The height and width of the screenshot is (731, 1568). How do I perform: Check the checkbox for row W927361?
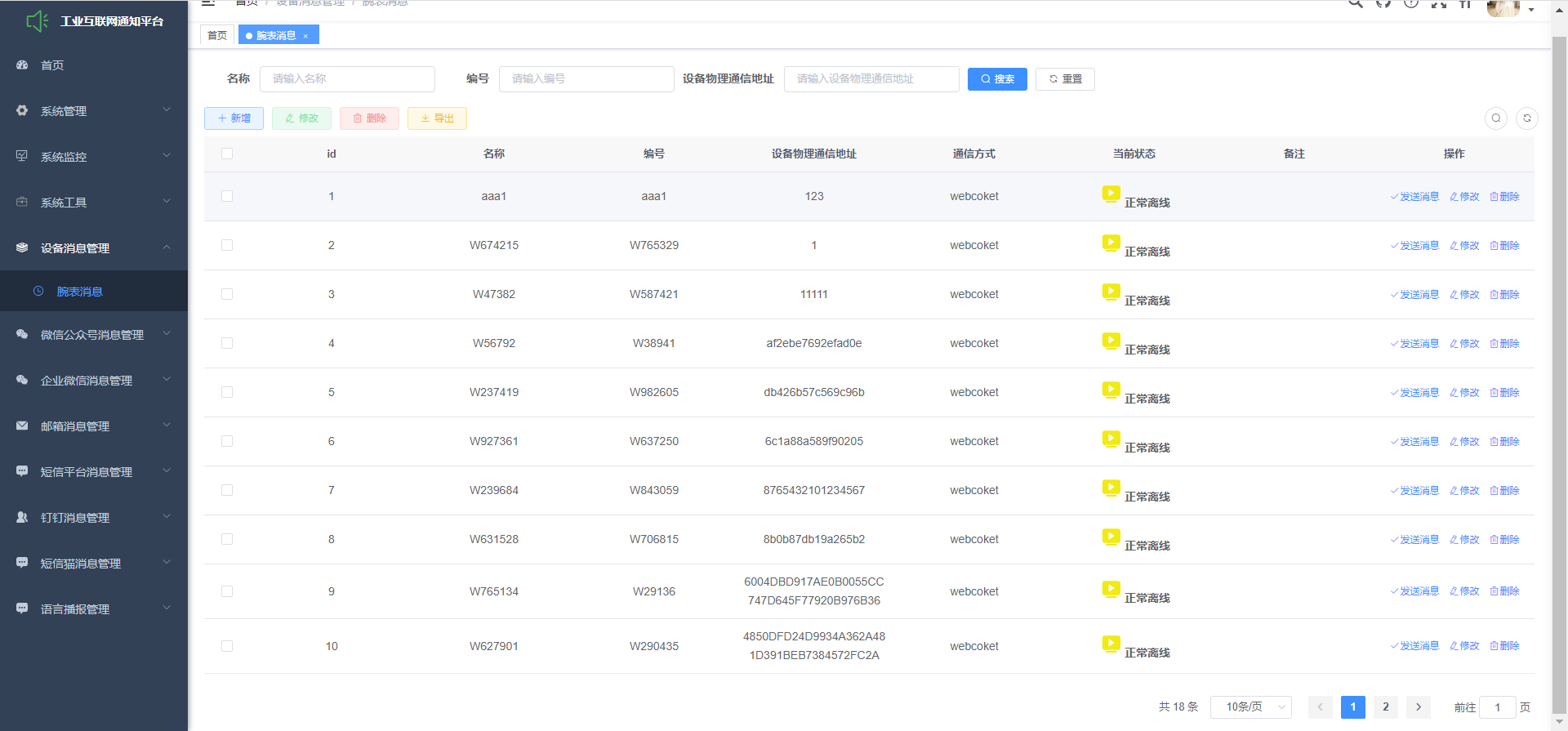[227, 441]
